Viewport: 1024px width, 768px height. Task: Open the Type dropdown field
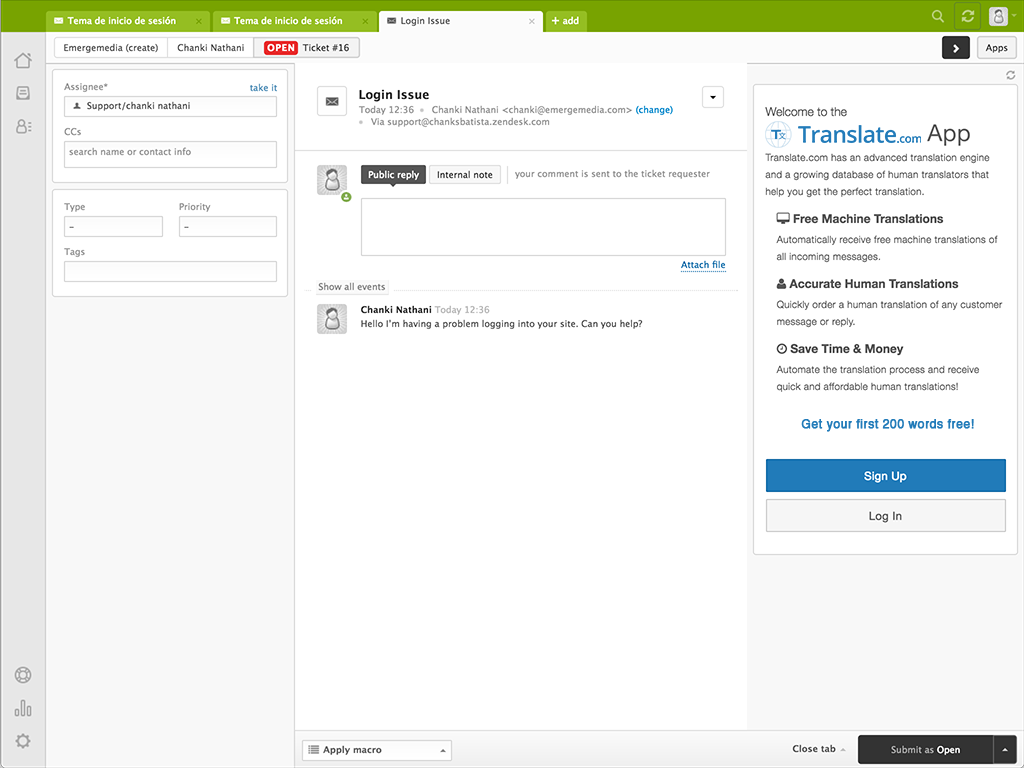click(113, 227)
